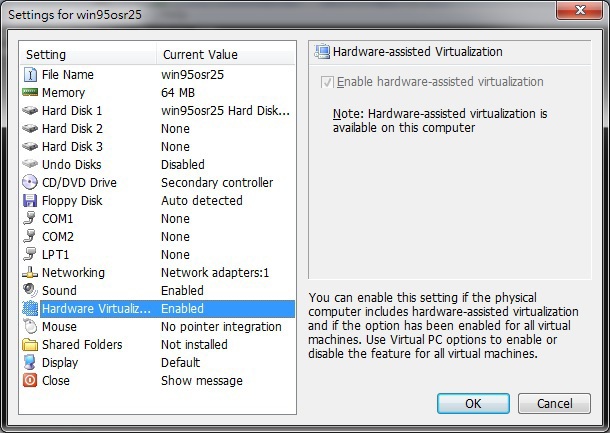Click the Shared Folders folder icon
This screenshot has height=433, width=610.
[x=30, y=344]
